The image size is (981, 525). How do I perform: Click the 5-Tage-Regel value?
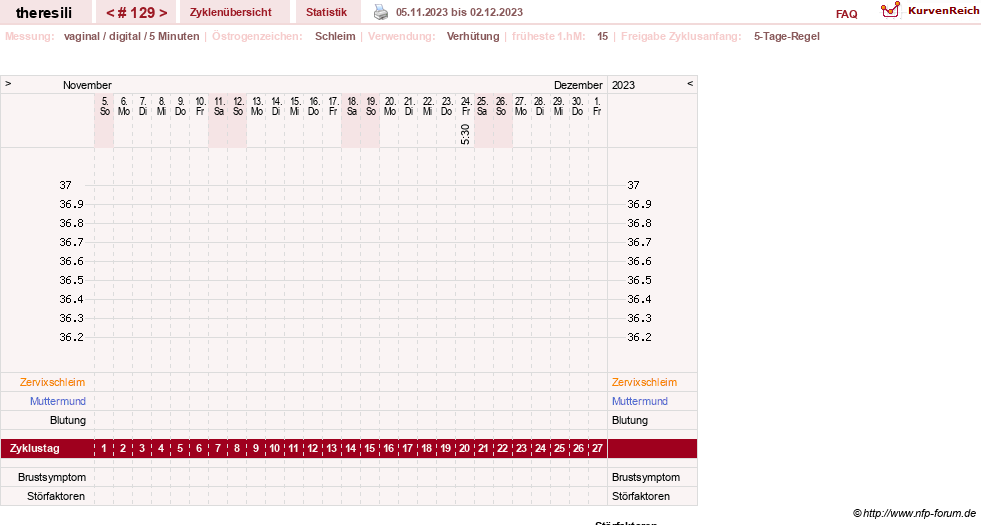(x=786, y=36)
